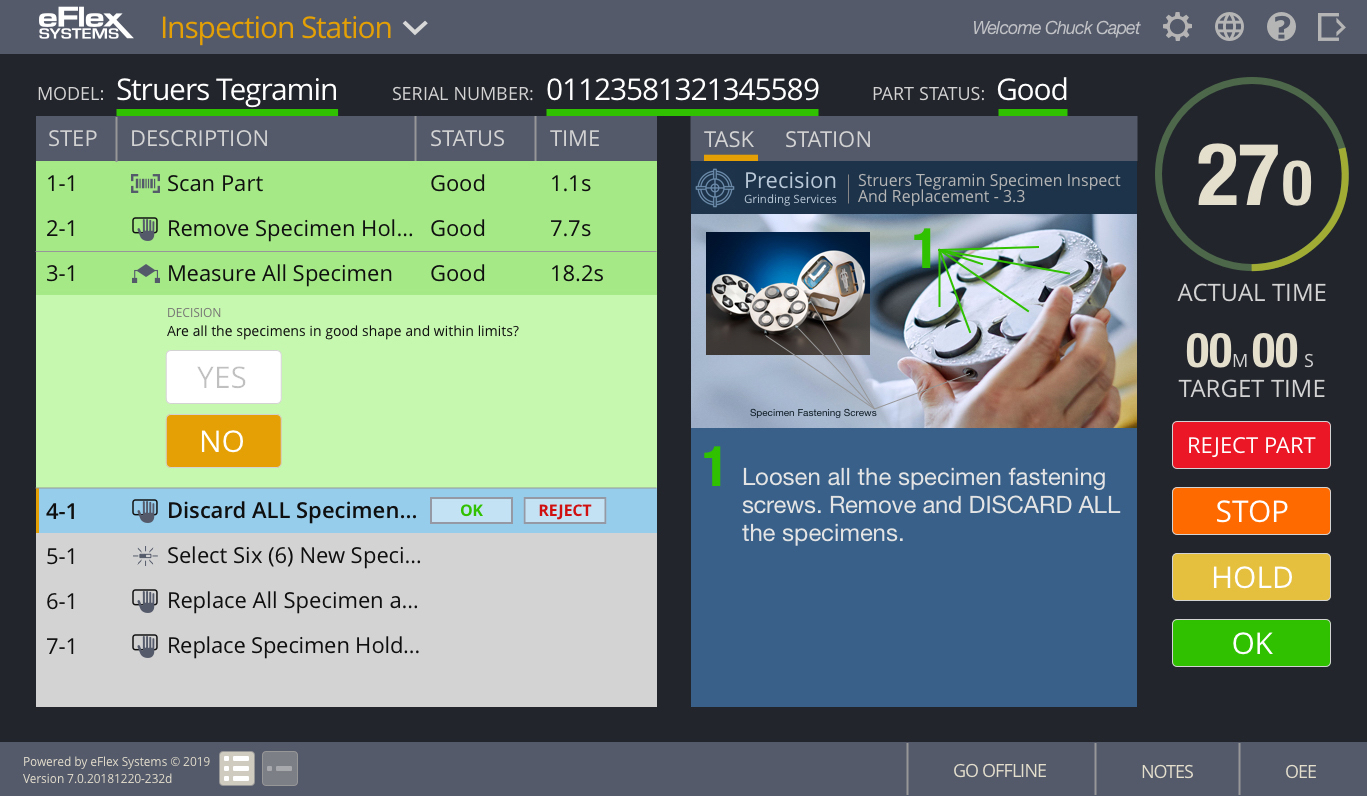Switch to the STATION tab
Viewport: 1367px width, 796px height.
(827, 140)
